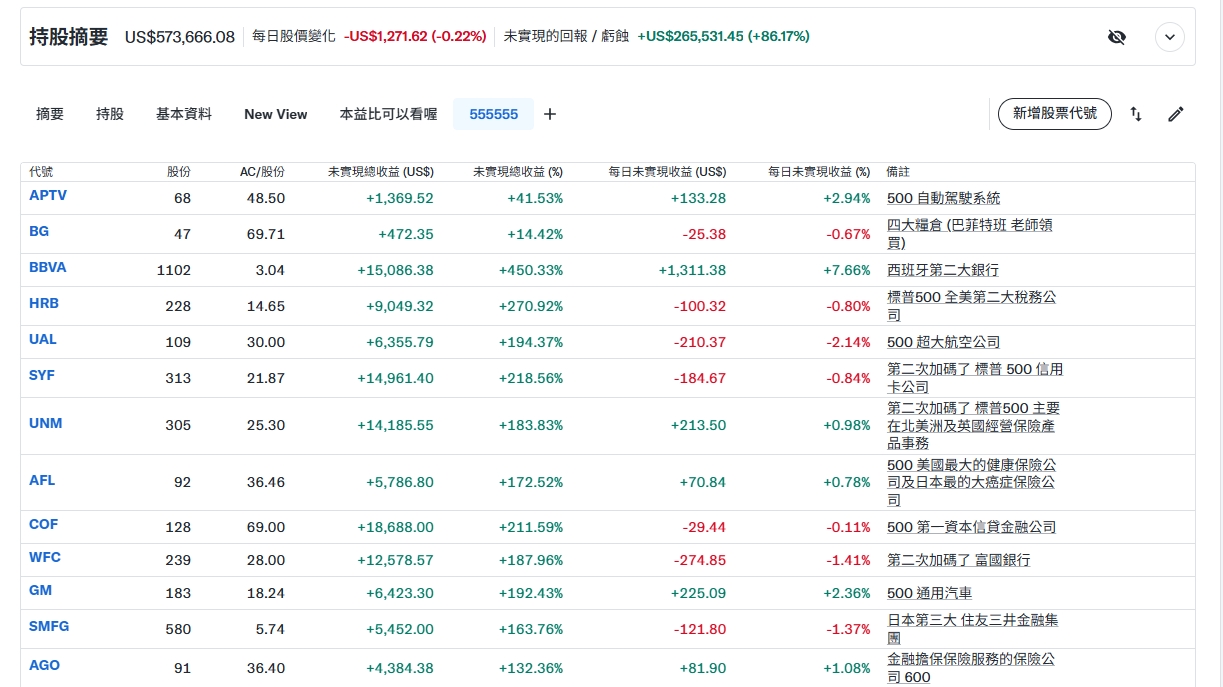Click portfolio total US$573,666.08
The height and width of the screenshot is (687, 1223).
[180, 37]
